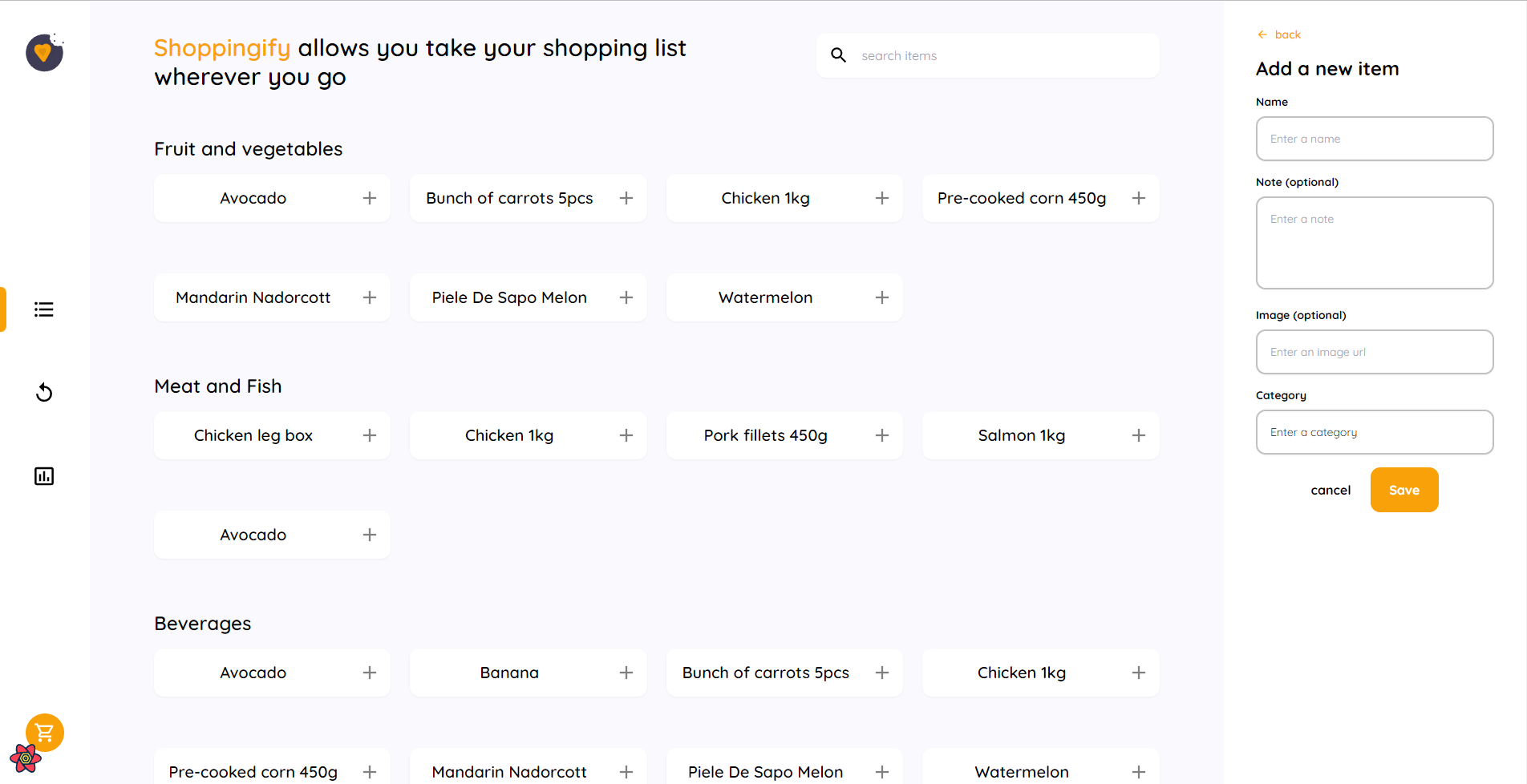This screenshot has width=1527, height=784.
Task: Add Chicken 1kg from Beverages
Action: tap(1139, 673)
